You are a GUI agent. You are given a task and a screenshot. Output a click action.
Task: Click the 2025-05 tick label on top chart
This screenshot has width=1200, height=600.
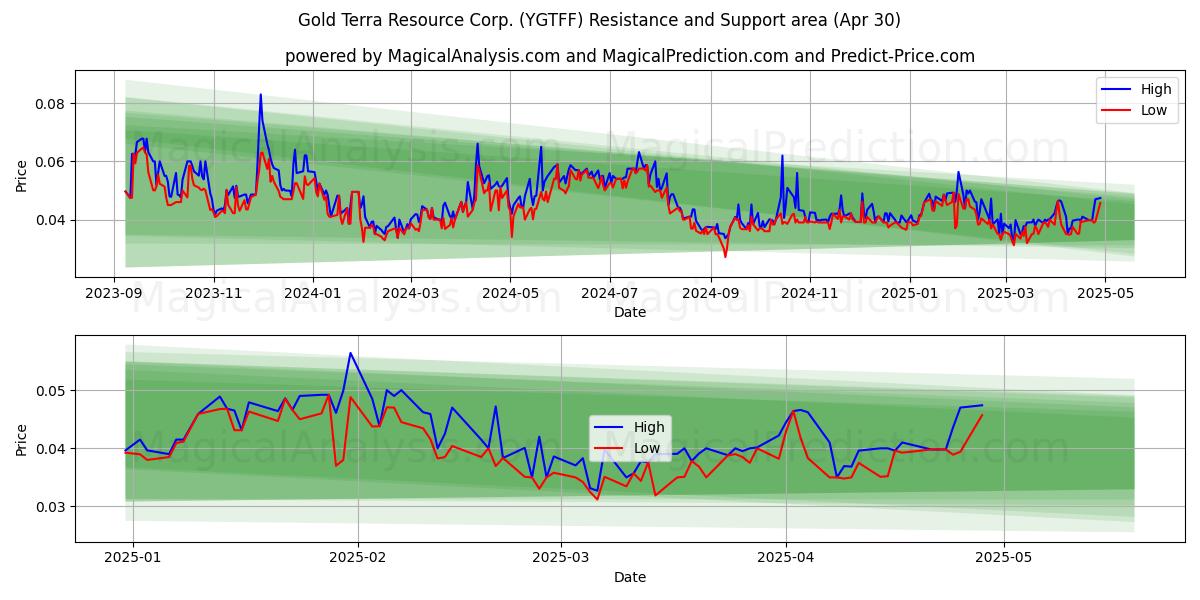[1104, 293]
